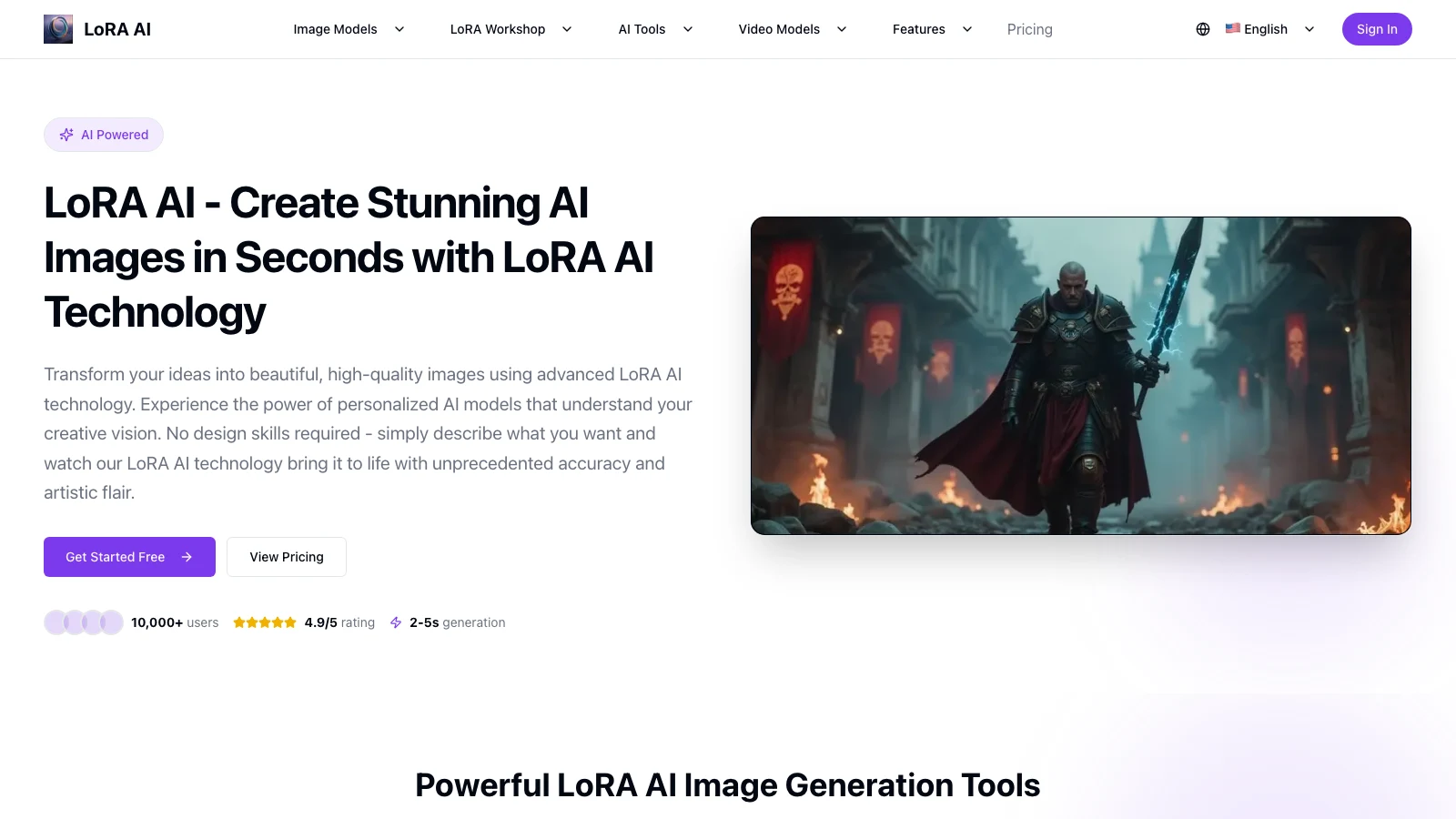The image size is (1456, 819).
Task: Click the US flag icon
Action: [x=1233, y=28]
